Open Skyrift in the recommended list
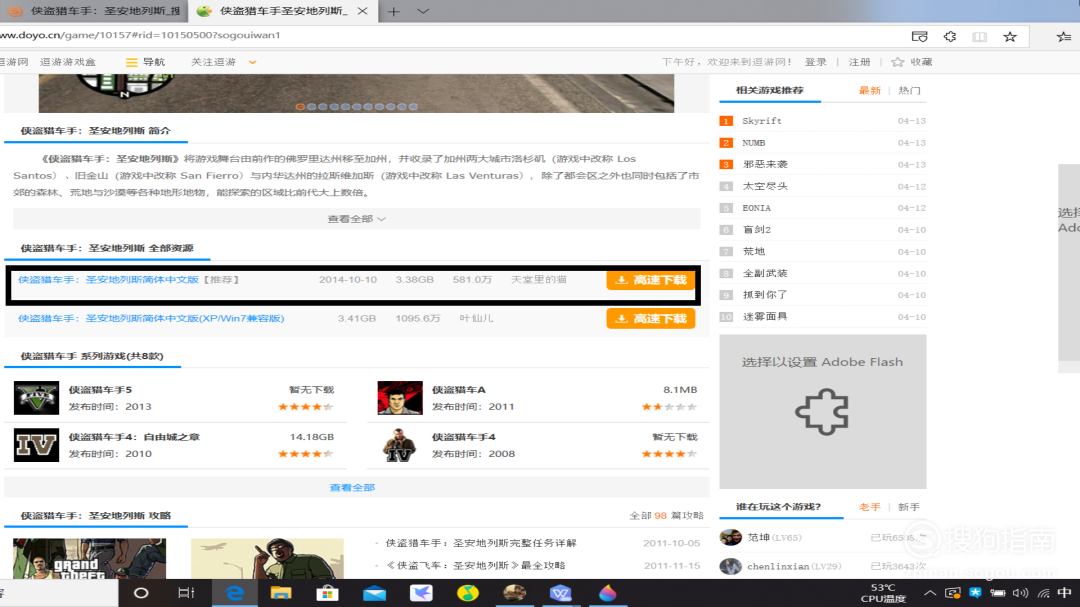The image size is (1080, 607). tap(762, 121)
